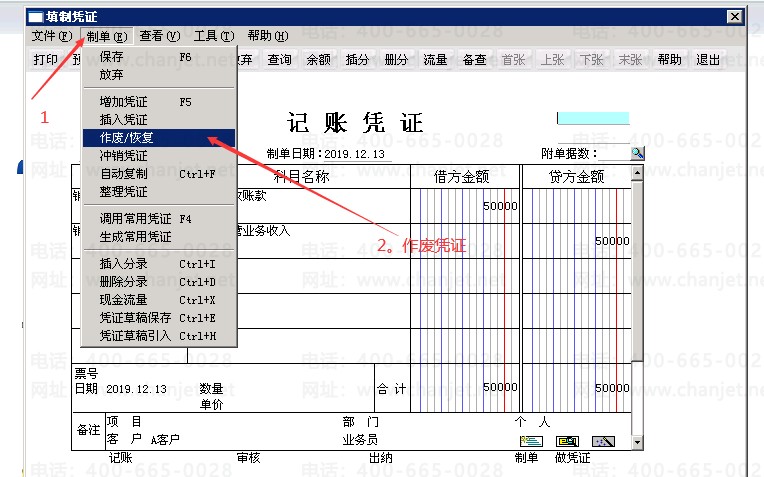
Task: Select 生成常用凭证 menu entry
Action: 159,237
